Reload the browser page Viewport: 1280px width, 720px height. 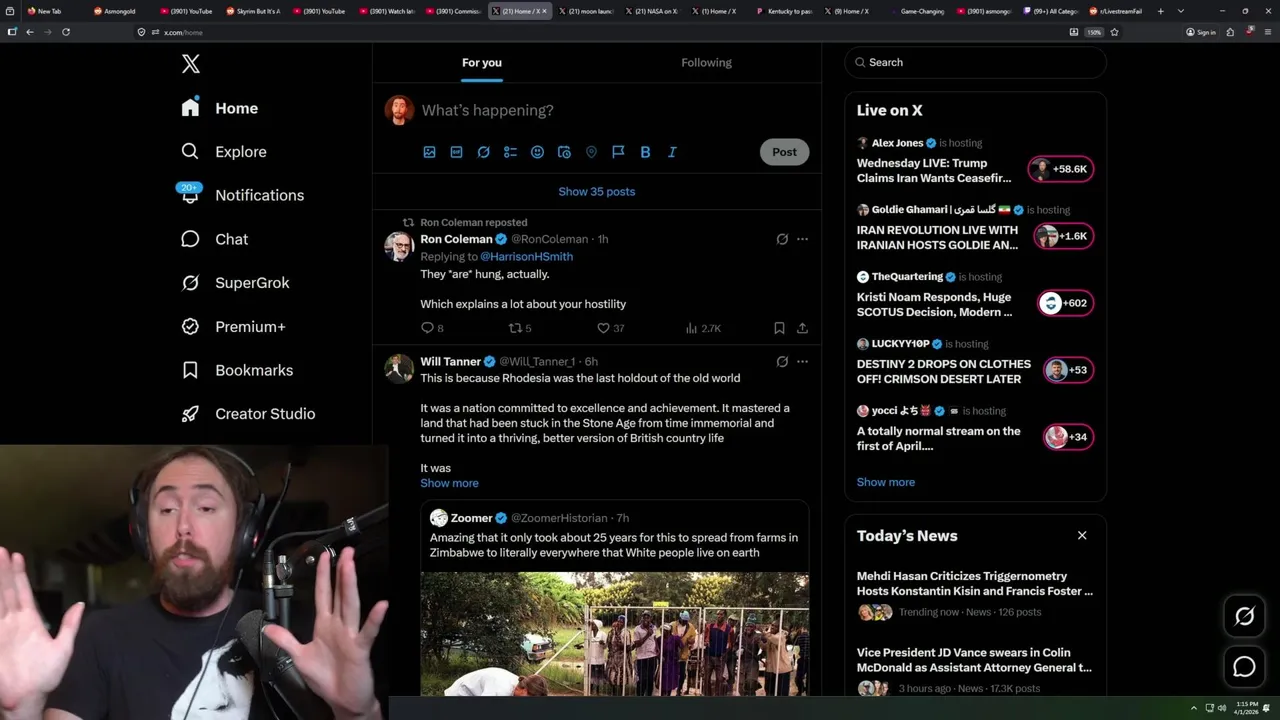click(66, 32)
